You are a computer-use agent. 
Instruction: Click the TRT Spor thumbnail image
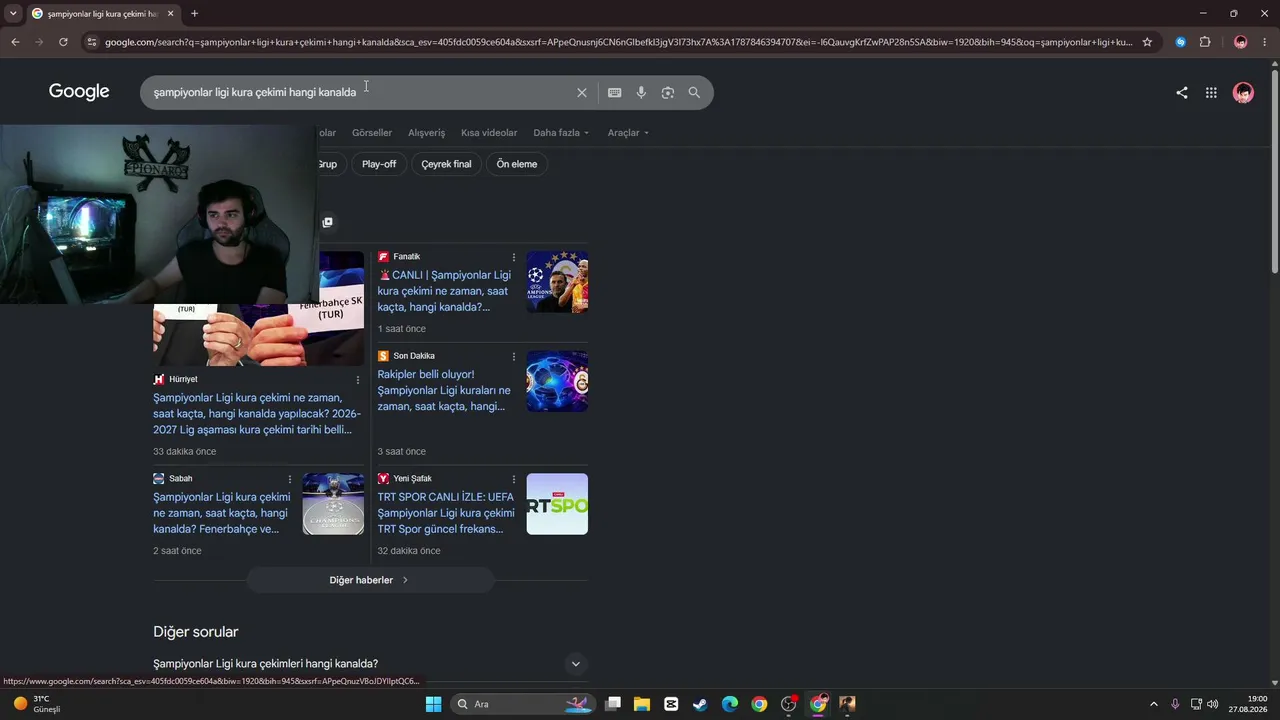[557, 504]
